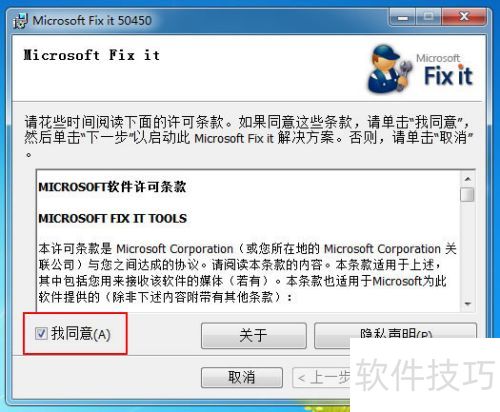Click the blue "Fix it" logo text

coord(448,76)
